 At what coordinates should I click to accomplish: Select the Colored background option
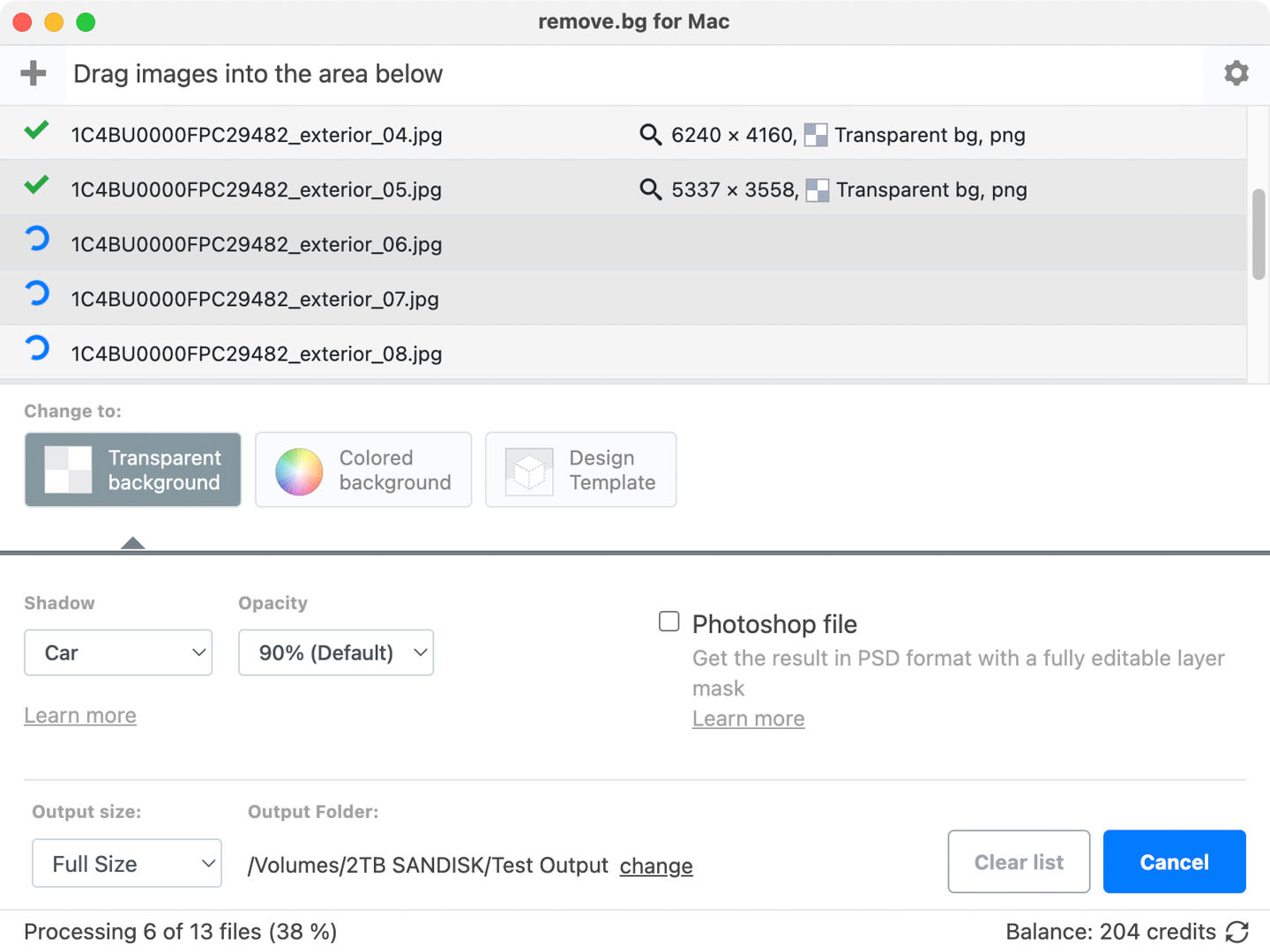point(362,470)
